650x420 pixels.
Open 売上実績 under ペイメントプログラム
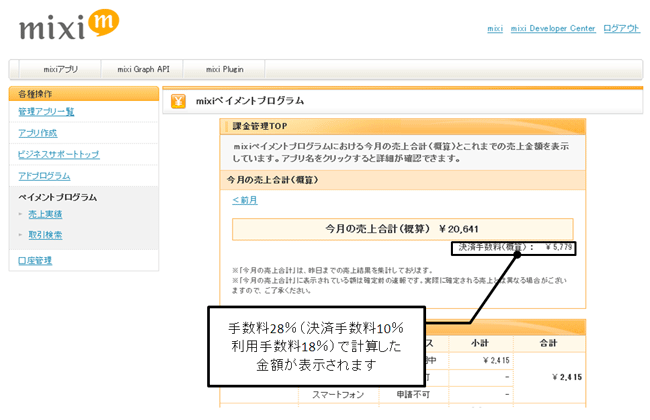[x=45, y=214]
